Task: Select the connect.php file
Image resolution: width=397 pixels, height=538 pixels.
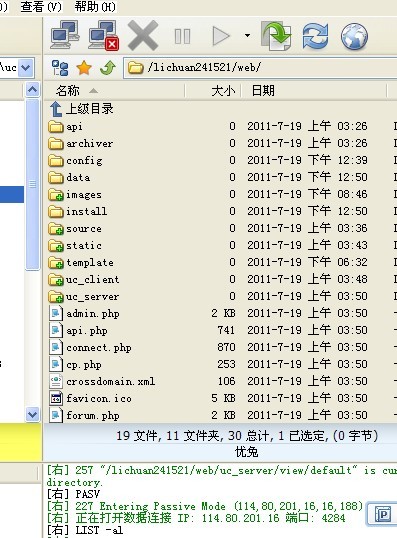Action: pyautogui.click(x=90, y=348)
